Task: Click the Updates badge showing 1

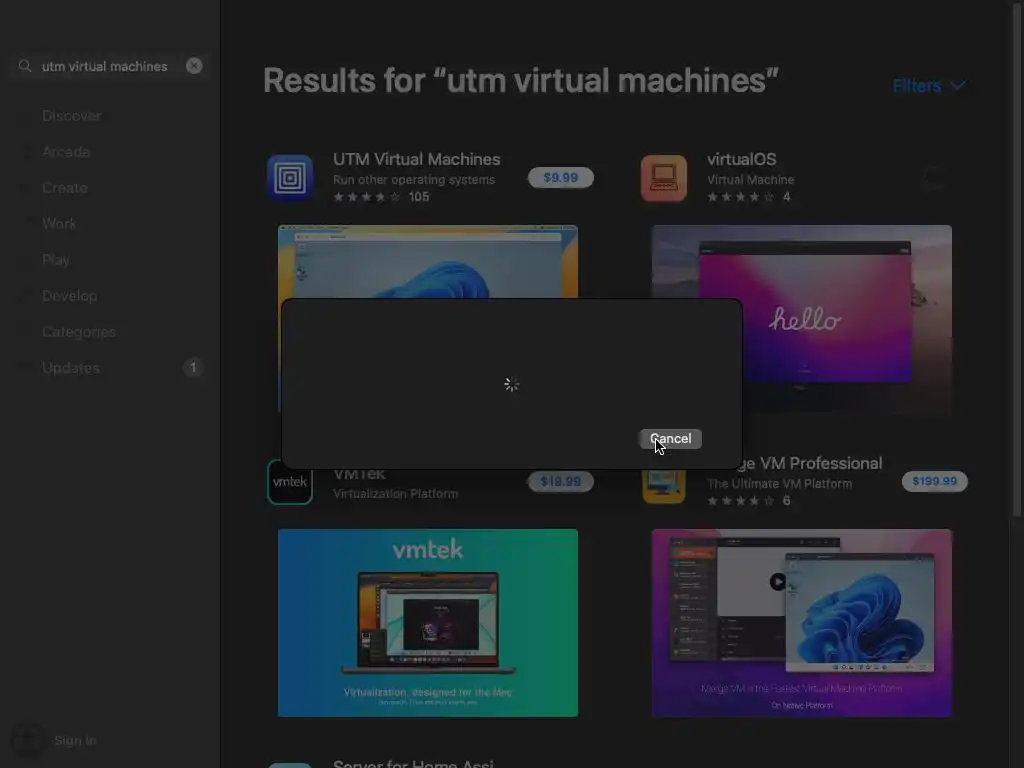Action: [x=193, y=368]
